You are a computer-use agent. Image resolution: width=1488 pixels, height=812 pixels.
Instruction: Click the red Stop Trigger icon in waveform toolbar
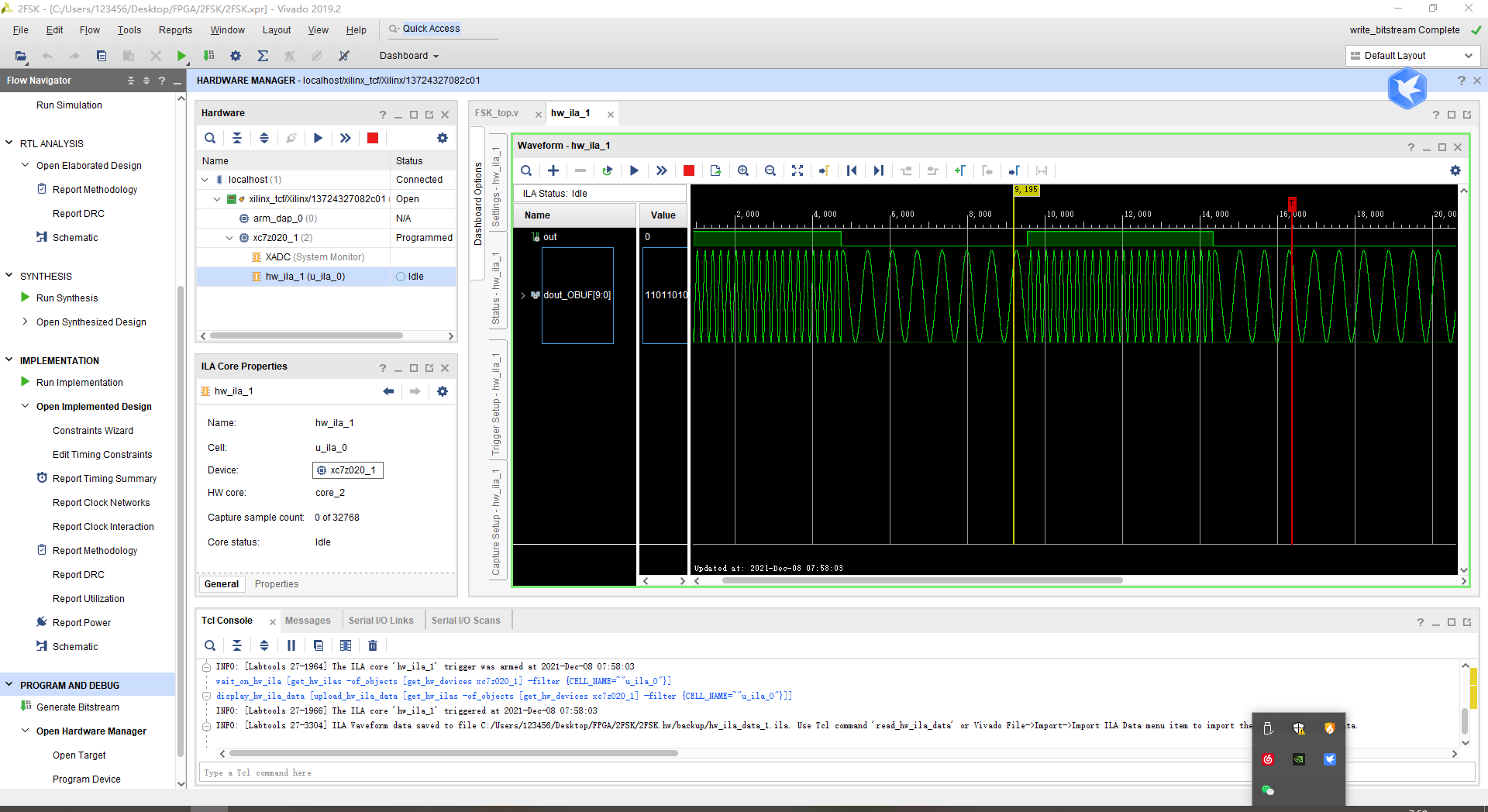click(x=688, y=170)
